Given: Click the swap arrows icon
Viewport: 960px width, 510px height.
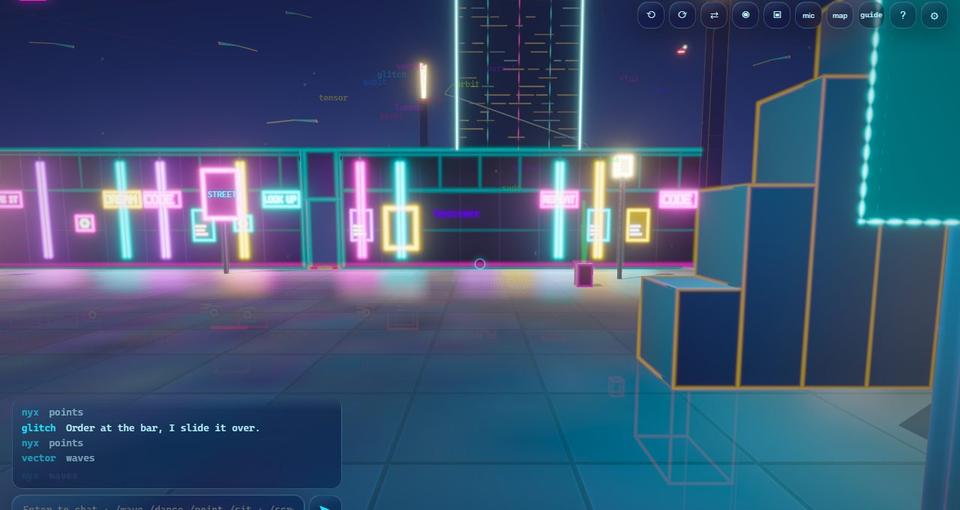Looking at the screenshot, I should pos(714,15).
